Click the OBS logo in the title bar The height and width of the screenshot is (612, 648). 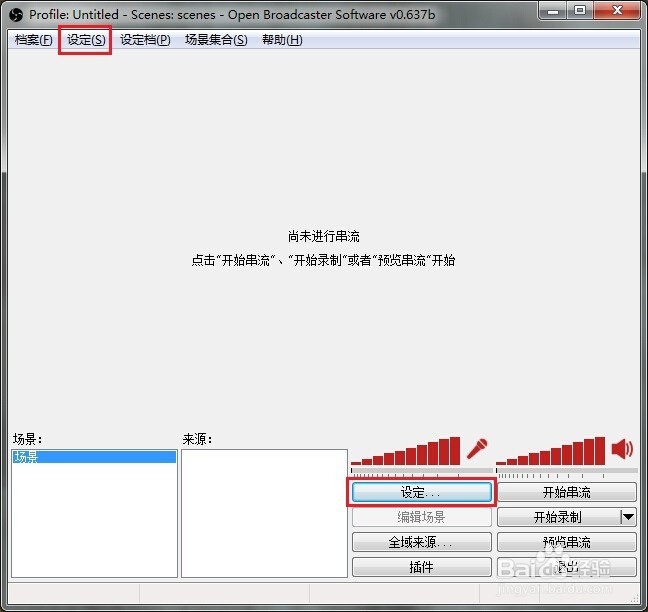click(16, 15)
